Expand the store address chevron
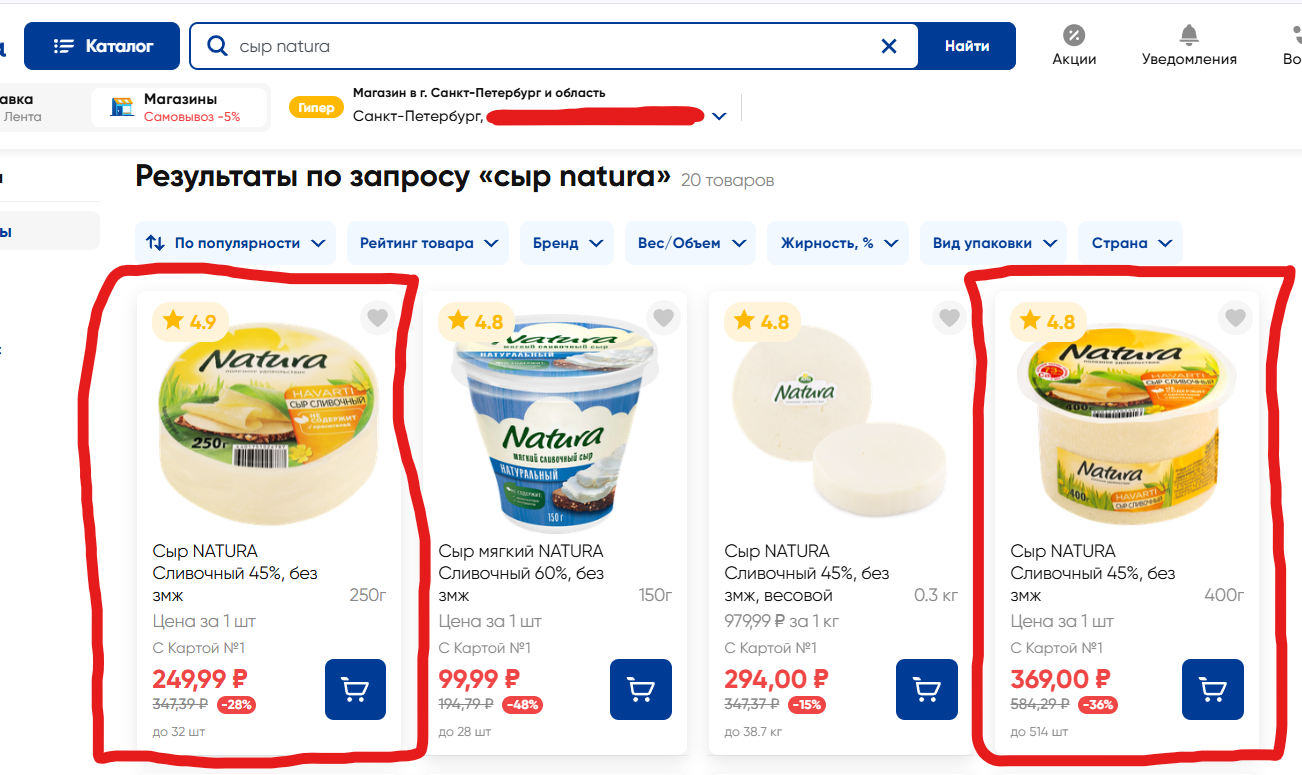This screenshot has width=1302, height=775. [x=719, y=117]
